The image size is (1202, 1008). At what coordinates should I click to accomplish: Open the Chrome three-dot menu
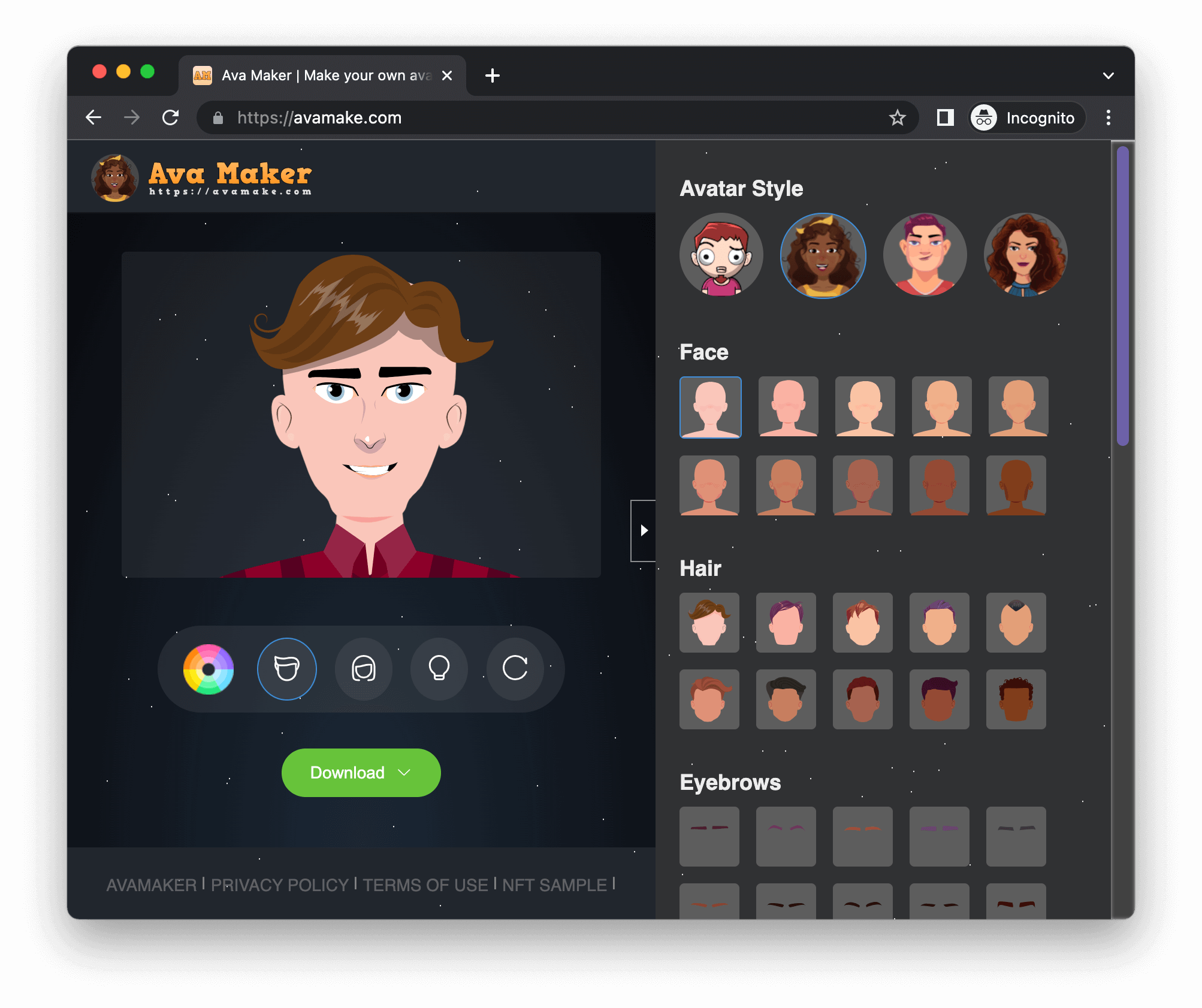(x=1109, y=117)
